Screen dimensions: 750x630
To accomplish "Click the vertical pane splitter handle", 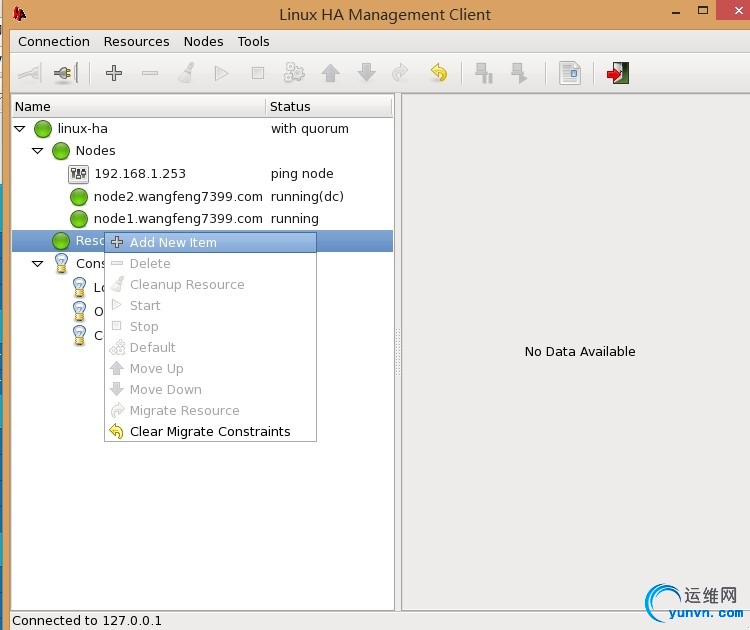I will click(x=397, y=352).
